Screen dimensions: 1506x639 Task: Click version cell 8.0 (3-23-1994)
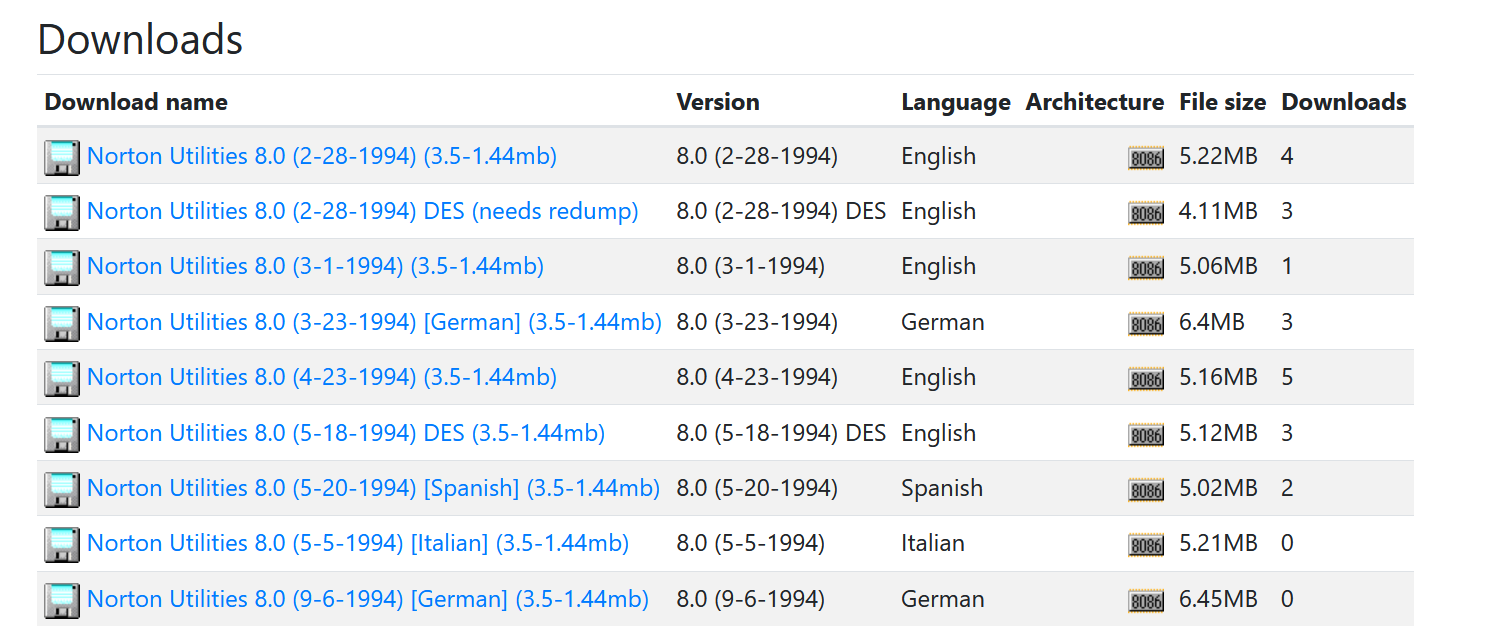757,322
